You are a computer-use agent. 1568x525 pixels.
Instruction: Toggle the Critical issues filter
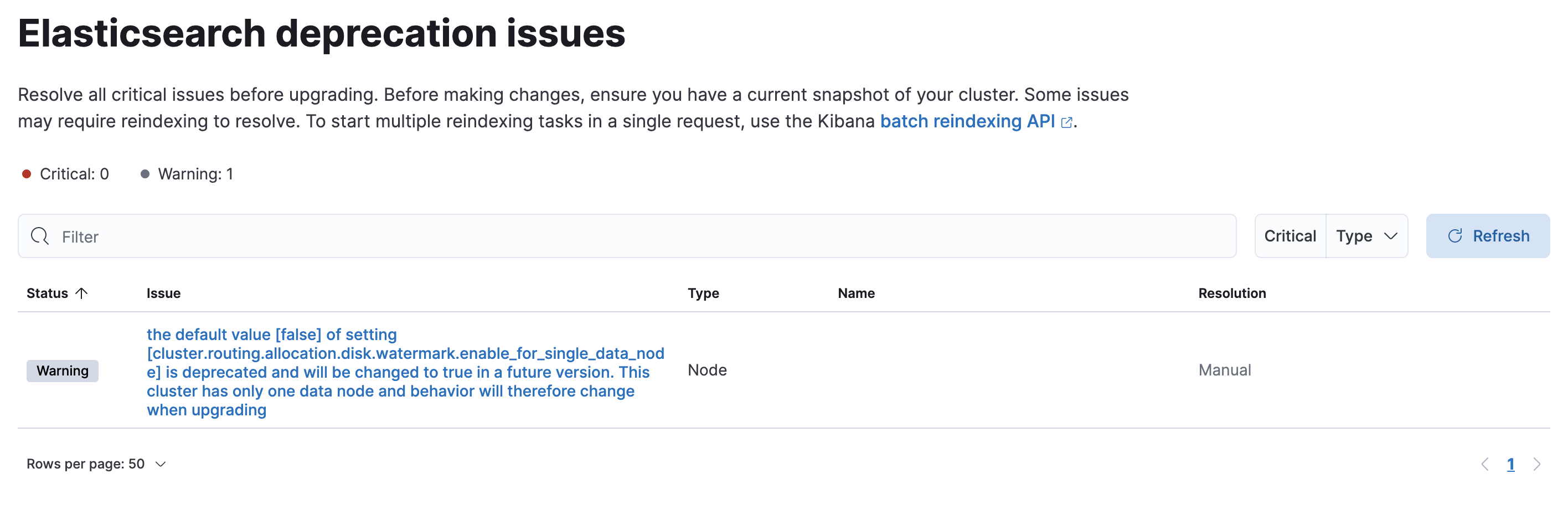click(x=1290, y=236)
